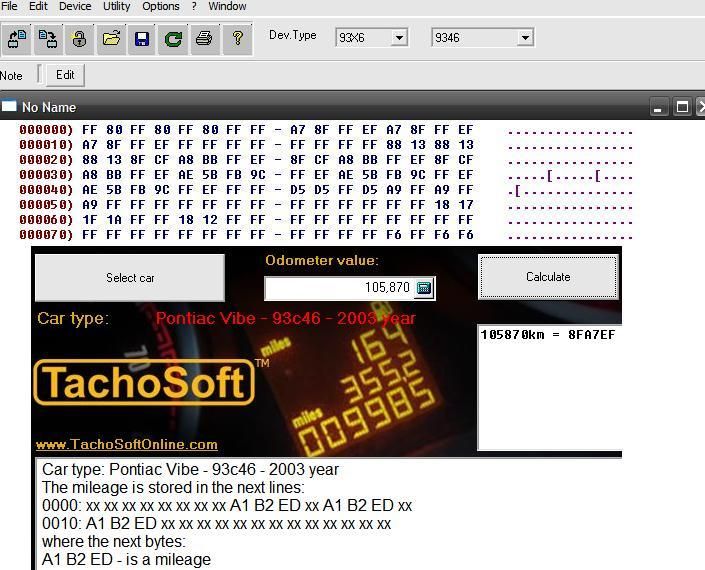Image resolution: width=705 pixels, height=570 pixels.
Task: Click the Edit note button
Action: [x=65, y=75]
